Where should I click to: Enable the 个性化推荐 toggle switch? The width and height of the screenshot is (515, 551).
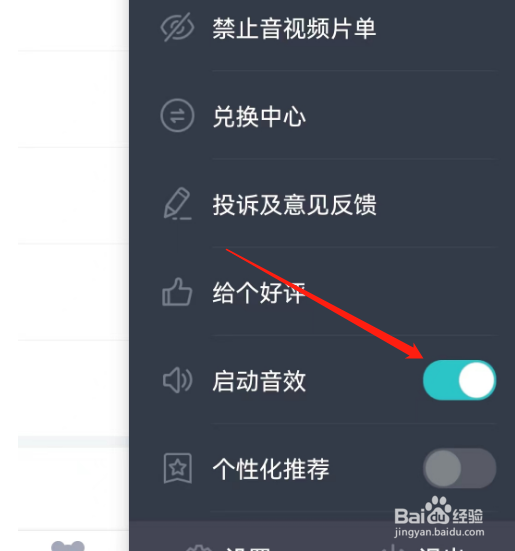pyautogui.click(x=459, y=468)
